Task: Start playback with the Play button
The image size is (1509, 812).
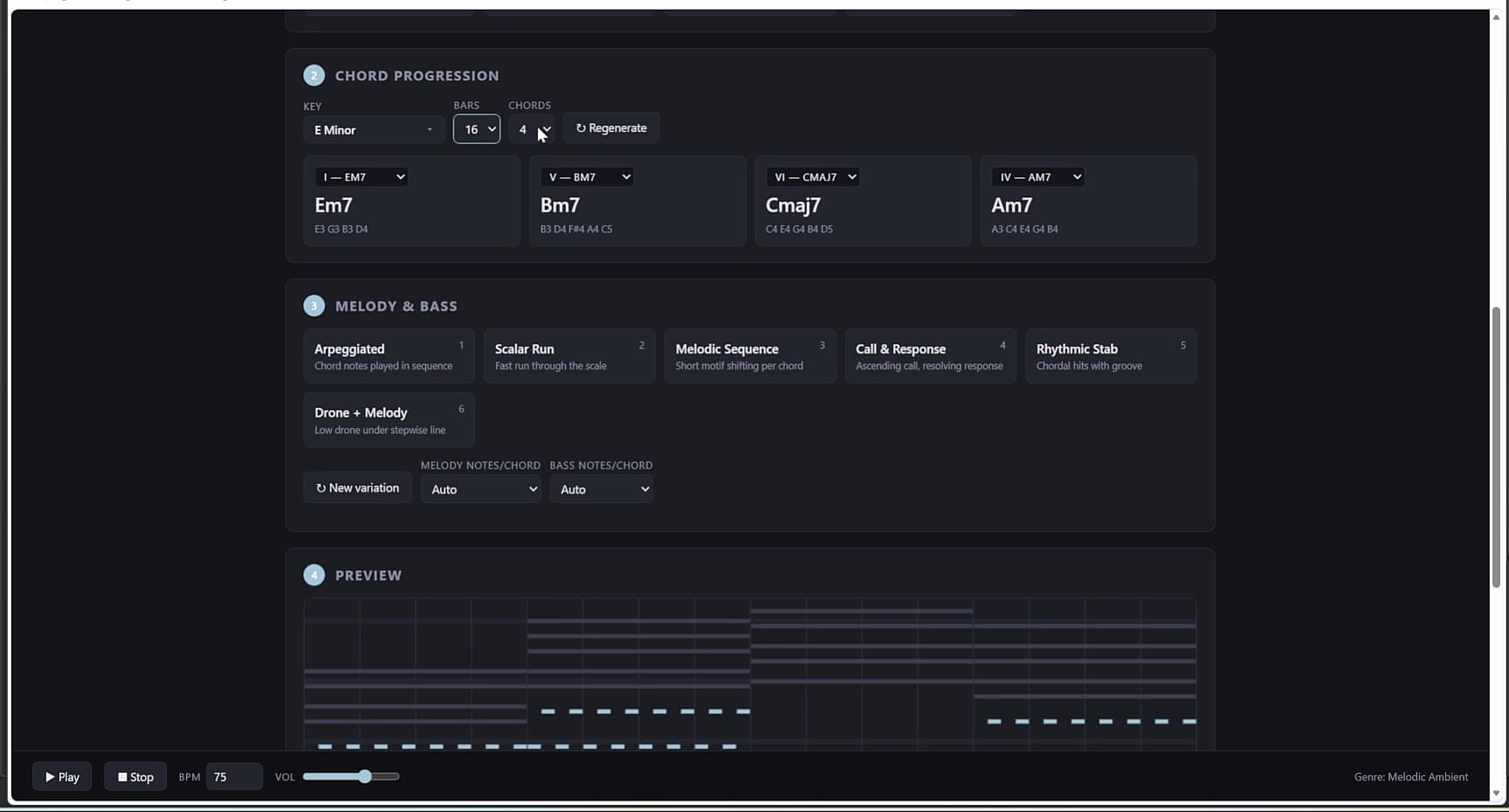Action: [x=62, y=777]
